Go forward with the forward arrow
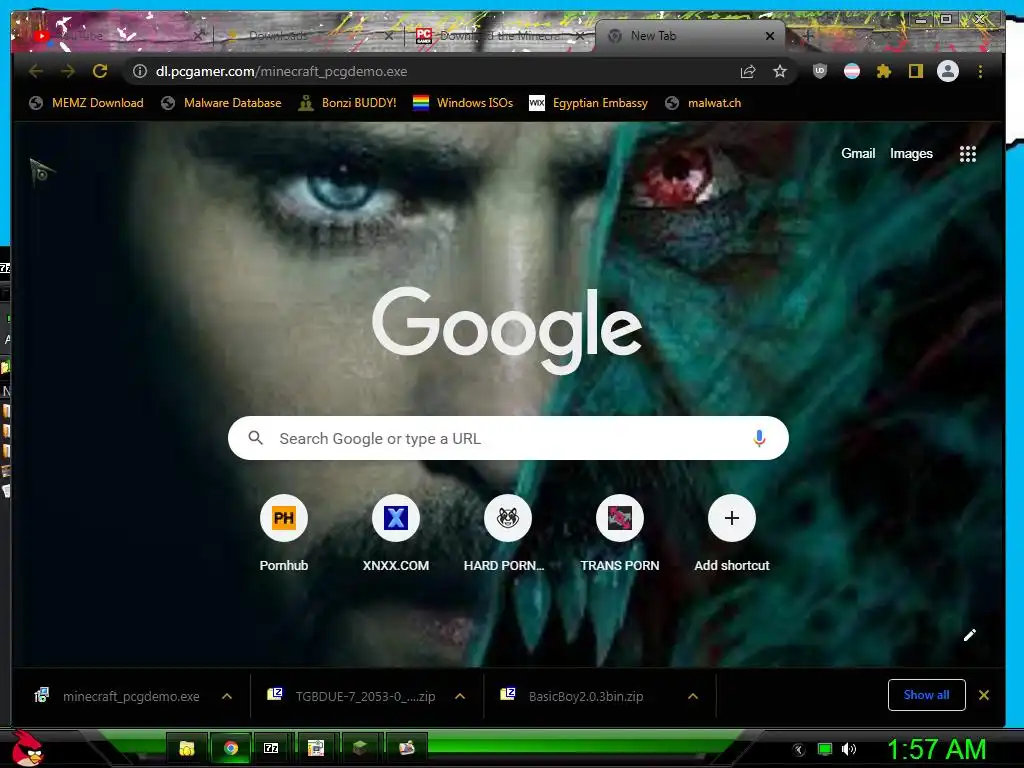The image size is (1024, 768). (68, 71)
